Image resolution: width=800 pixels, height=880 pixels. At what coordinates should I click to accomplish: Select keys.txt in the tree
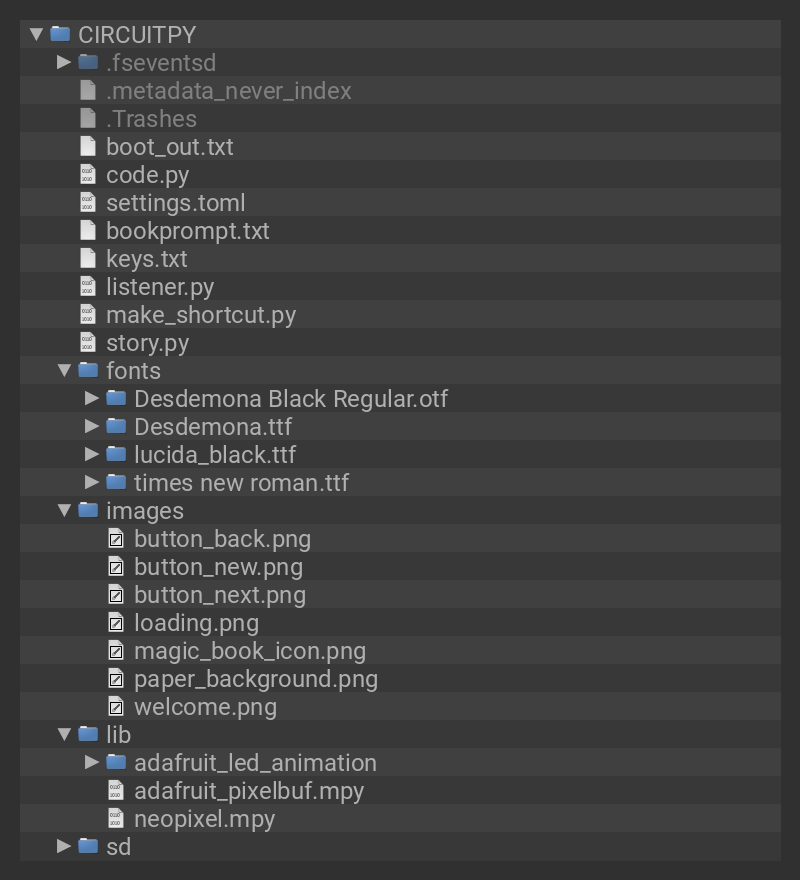click(146, 258)
